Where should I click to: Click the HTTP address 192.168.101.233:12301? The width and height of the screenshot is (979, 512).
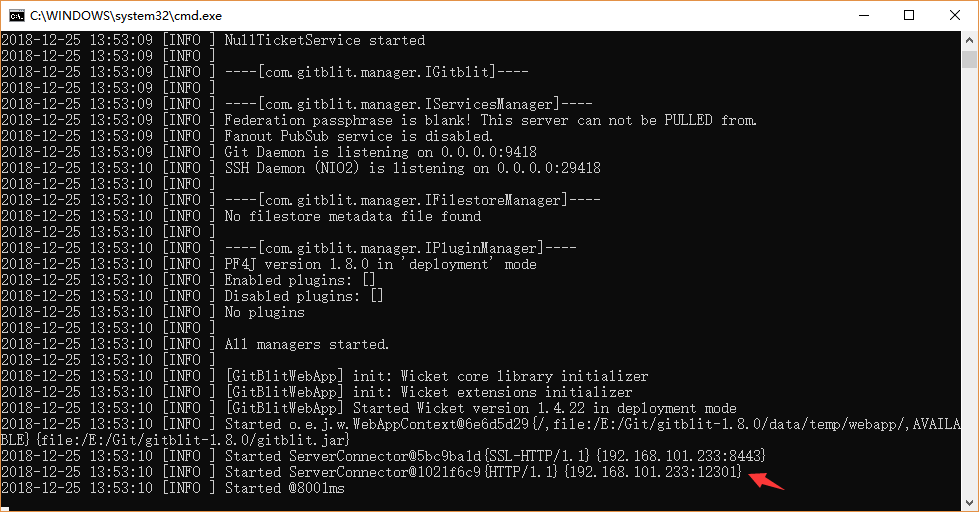[x=652, y=471]
